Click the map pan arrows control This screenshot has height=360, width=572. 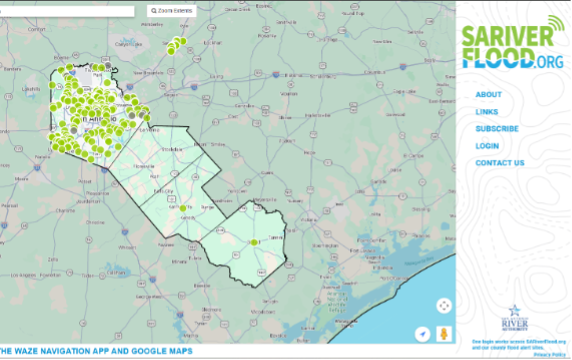pyautogui.click(x=444, y=306)
